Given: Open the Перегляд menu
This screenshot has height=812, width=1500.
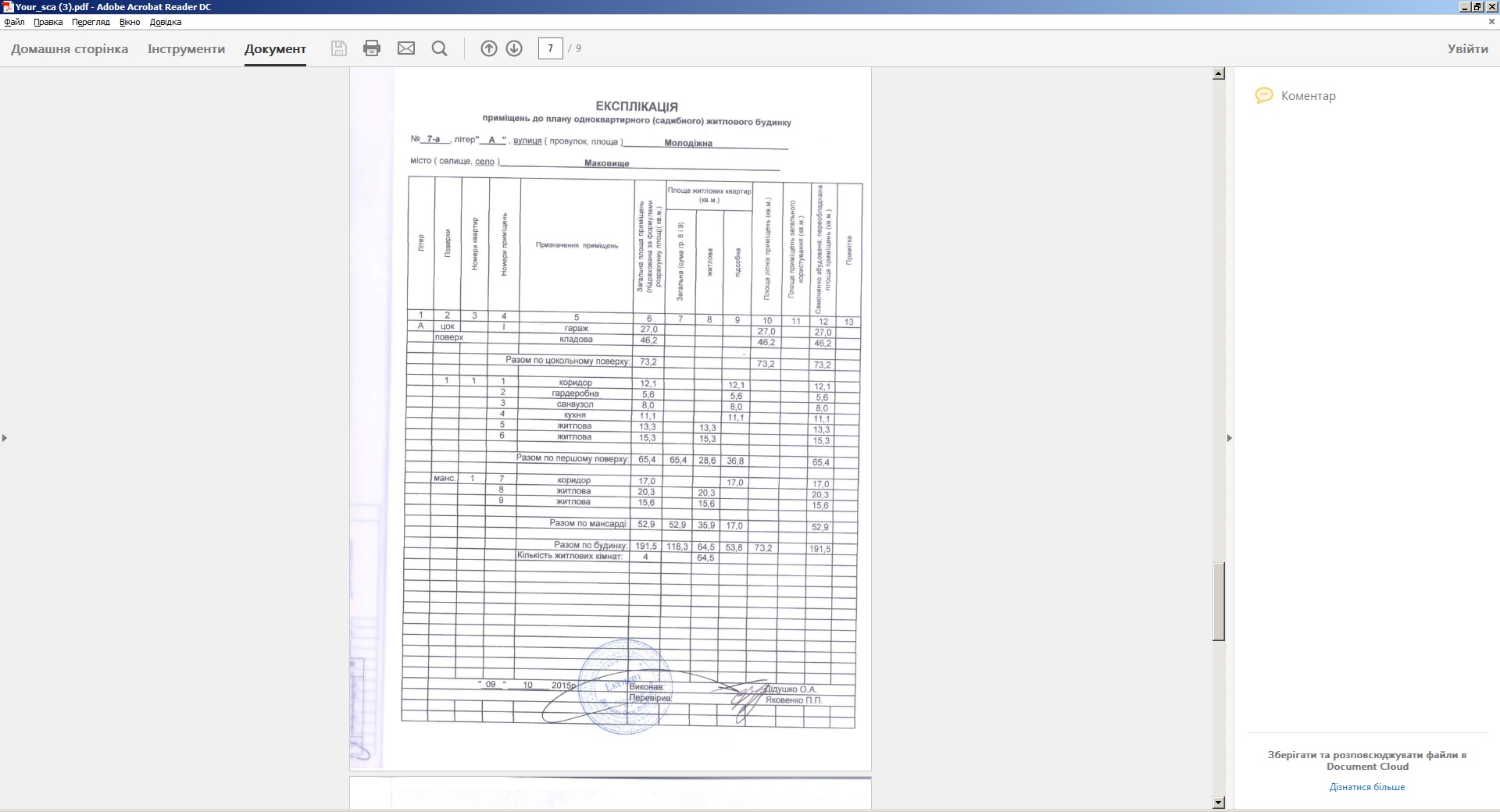Looking at the screenshot, I should tap(91, 22).
